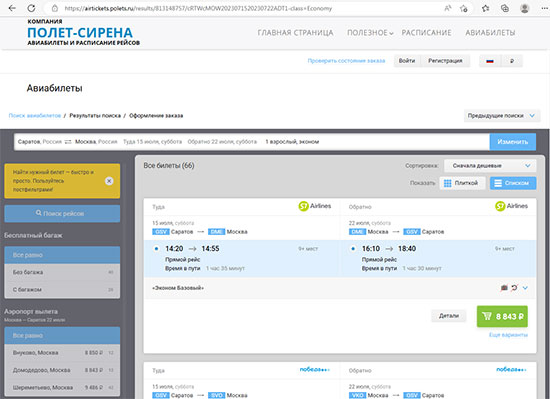Viewport: 550px width, 399px height.
Task: Click S7 Airlines logo in outbound column
Action: (315, 206)
